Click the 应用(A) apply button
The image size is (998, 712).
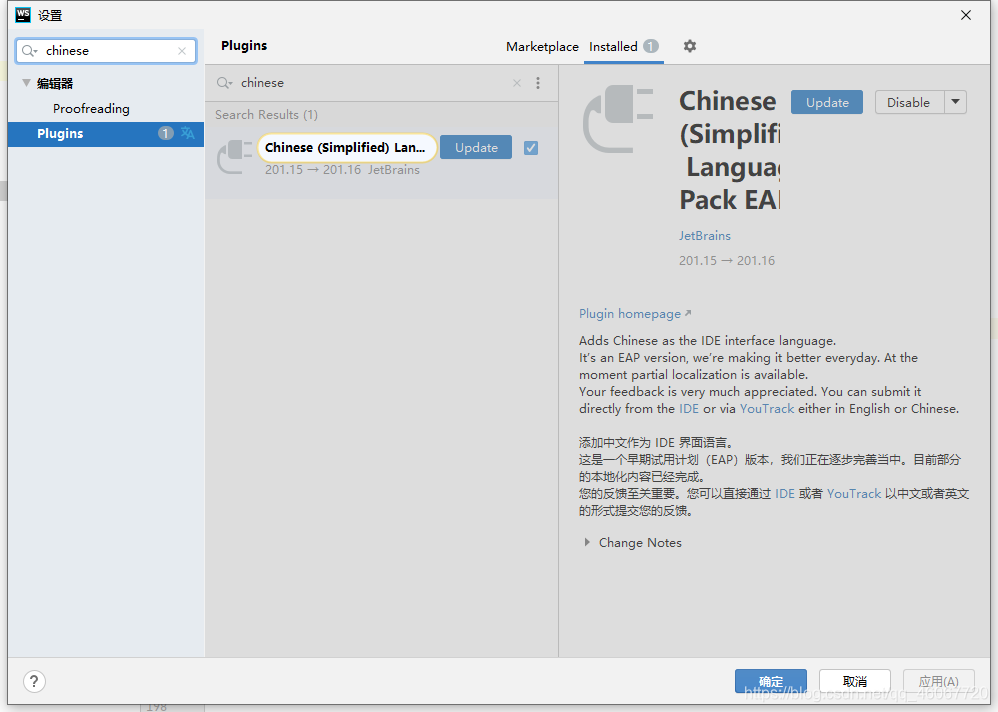939,681
